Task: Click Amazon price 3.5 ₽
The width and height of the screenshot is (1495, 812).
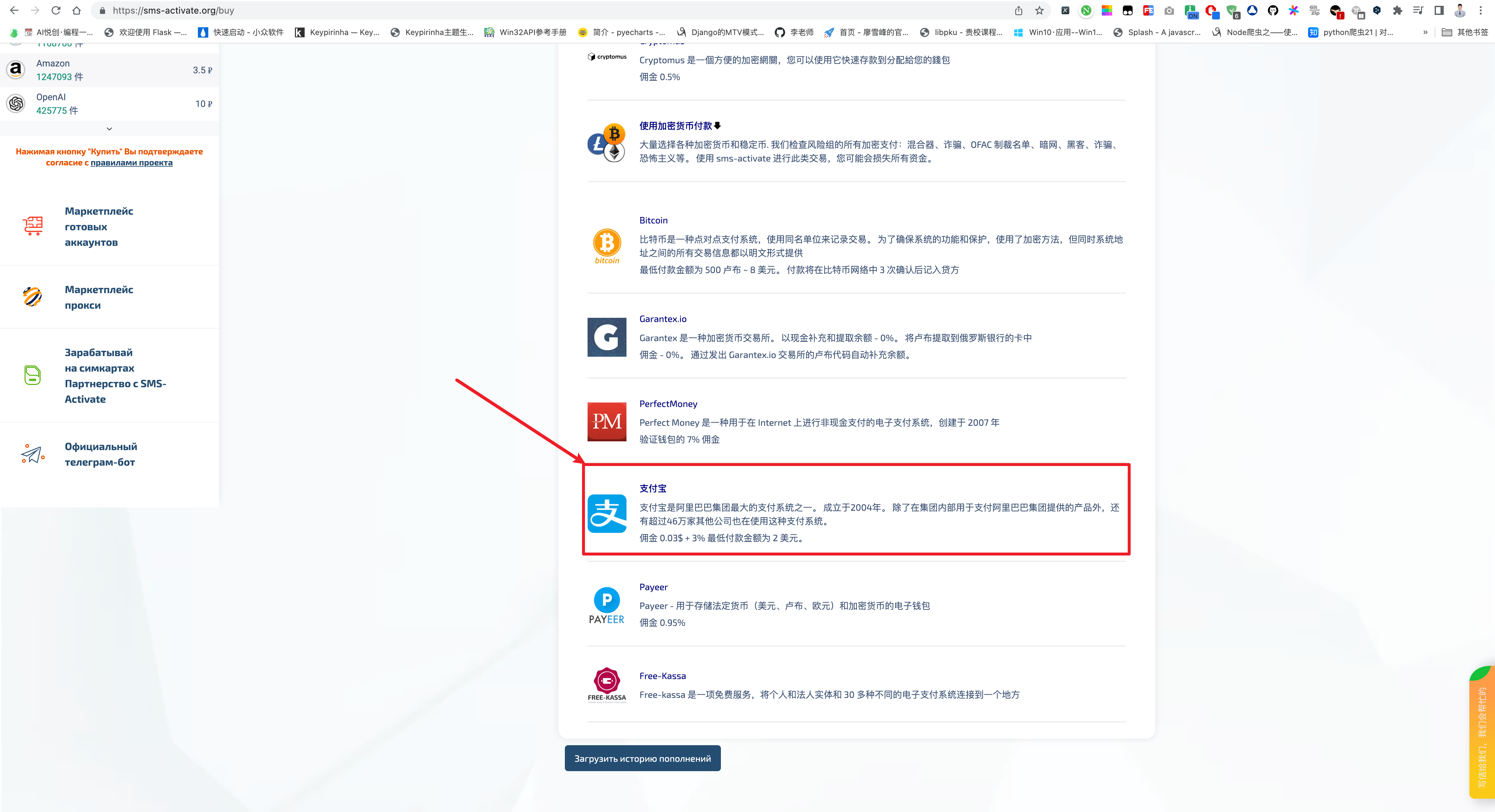Action: point(202,70)
